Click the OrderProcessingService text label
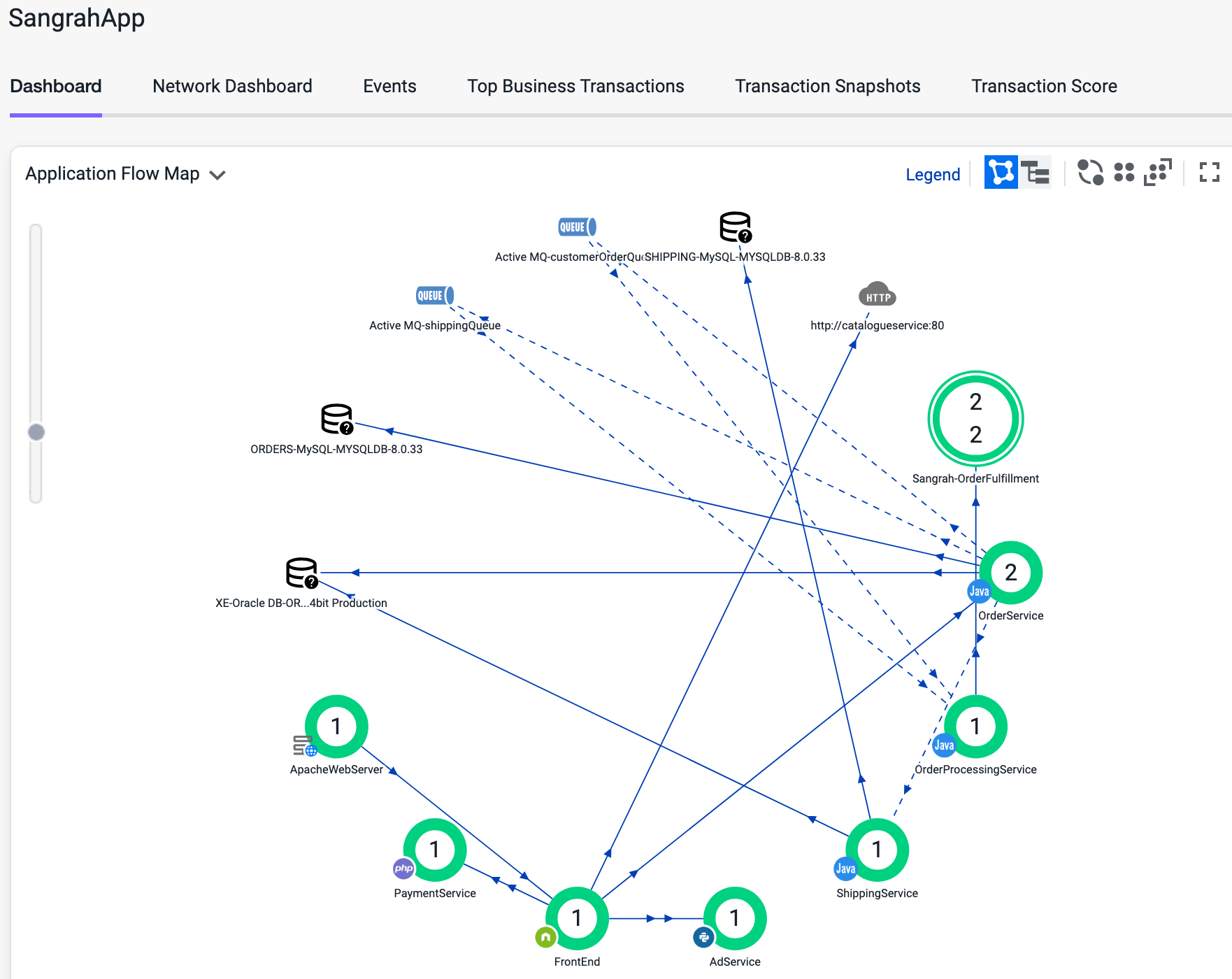Viewport: 1232px width, 979px height. coord(975,769)
